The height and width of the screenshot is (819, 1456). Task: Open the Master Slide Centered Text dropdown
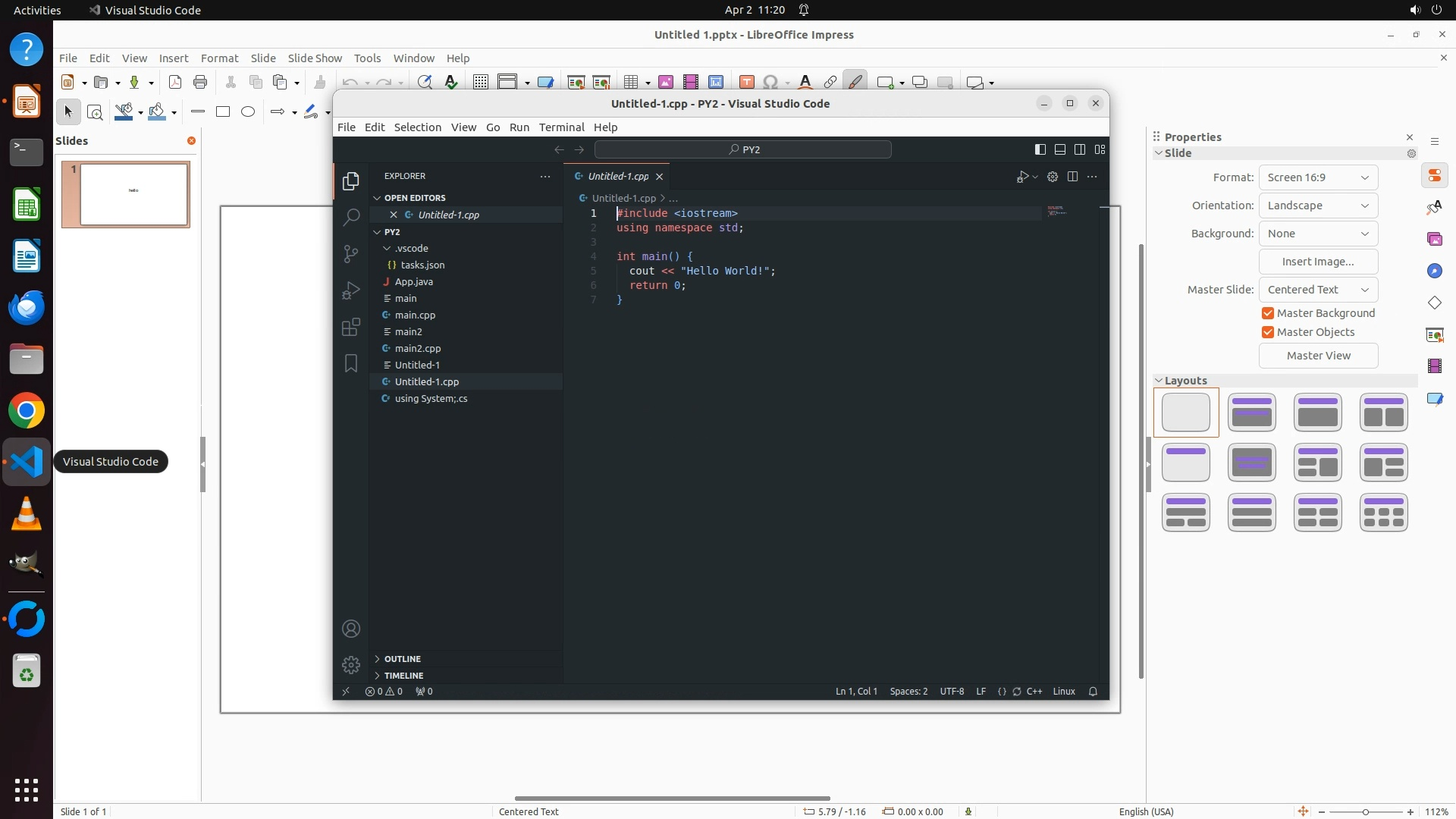point(1318,290)
